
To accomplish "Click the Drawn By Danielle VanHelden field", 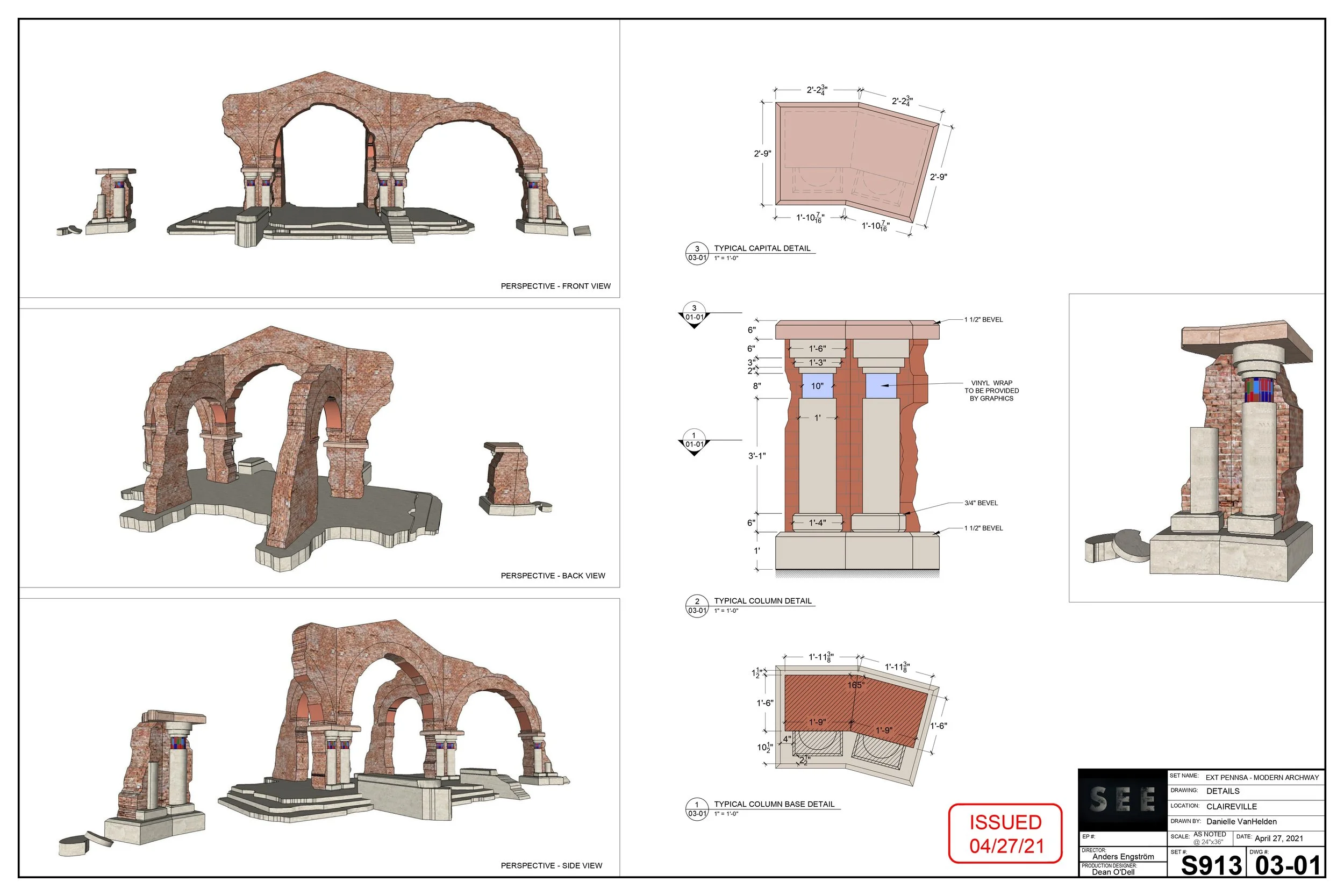I will 1241,822.
